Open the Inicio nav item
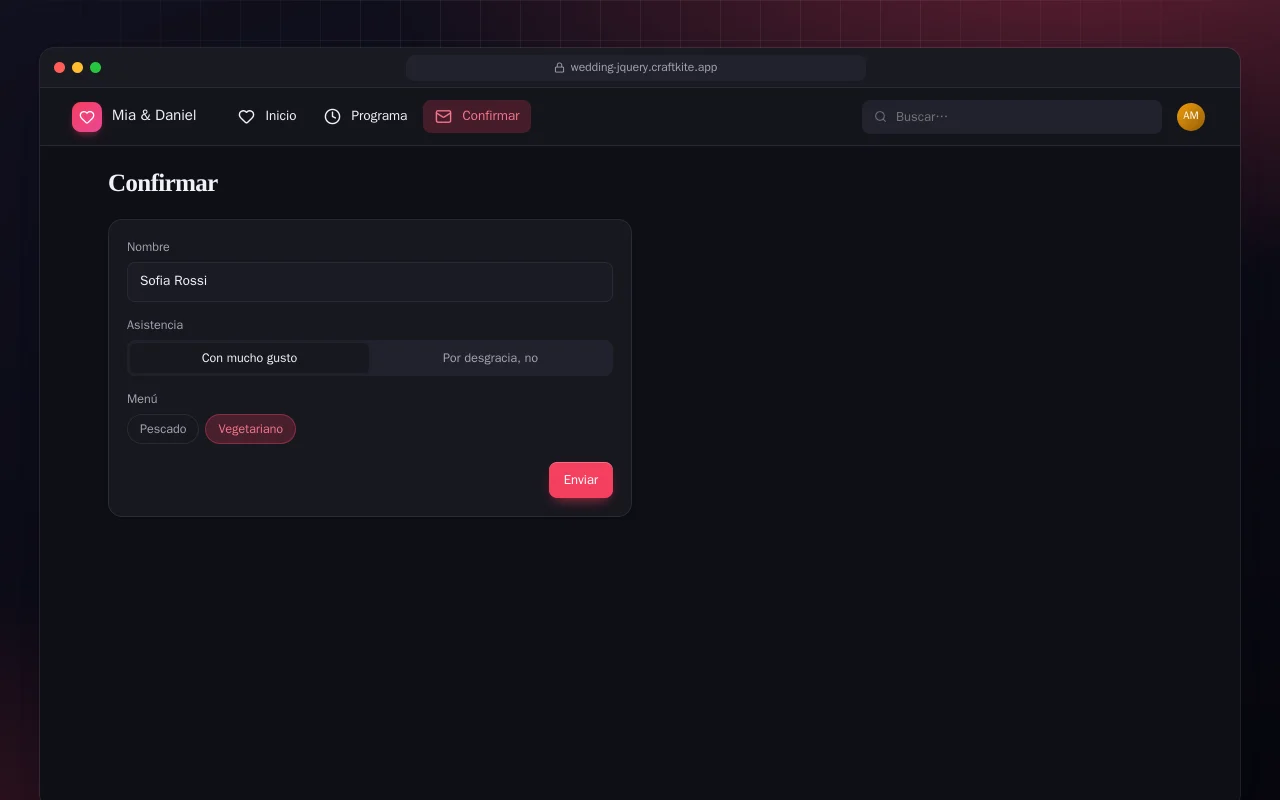The image size is (1280, 800). tap(267, 116)
